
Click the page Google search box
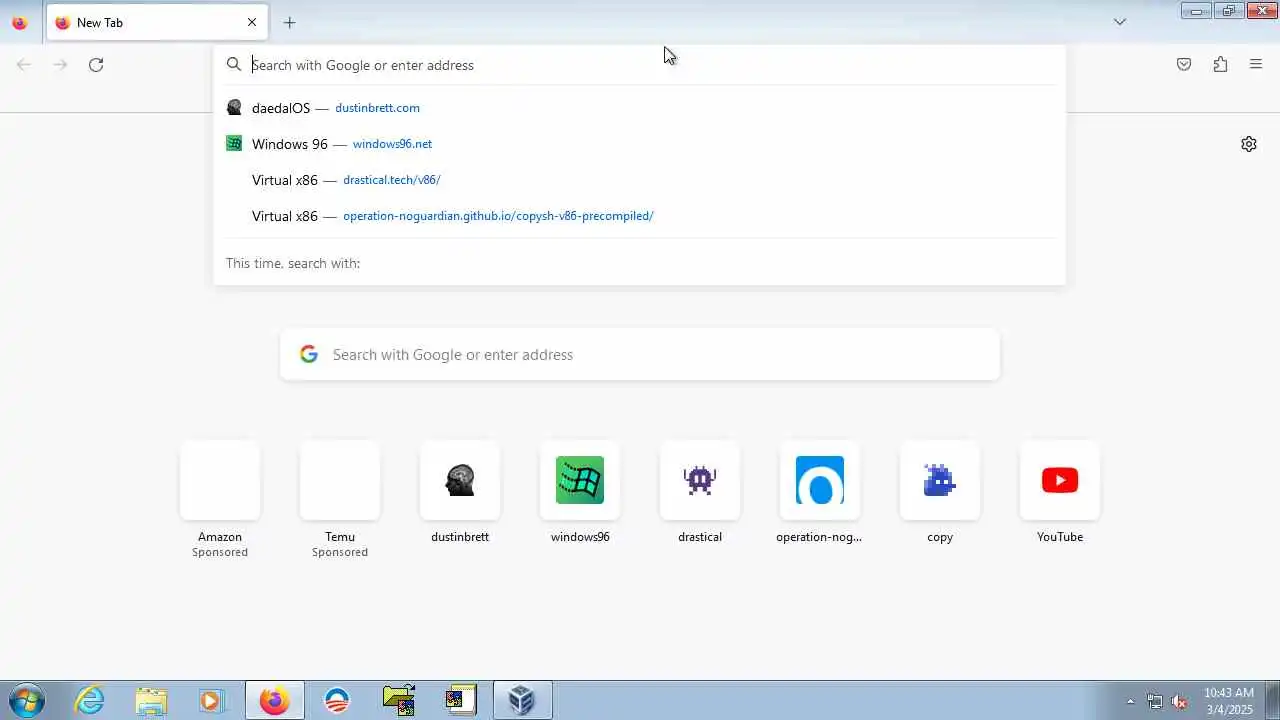(640, 355)
